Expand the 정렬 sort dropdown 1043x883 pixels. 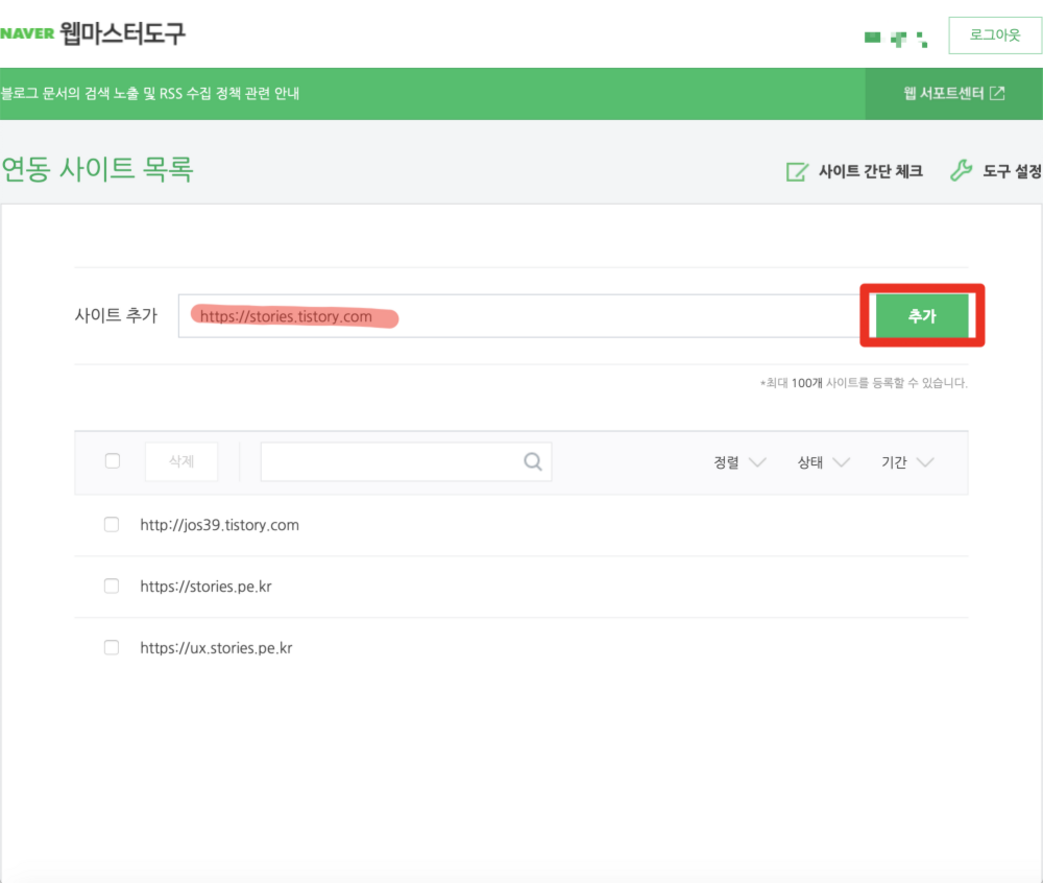739,462
